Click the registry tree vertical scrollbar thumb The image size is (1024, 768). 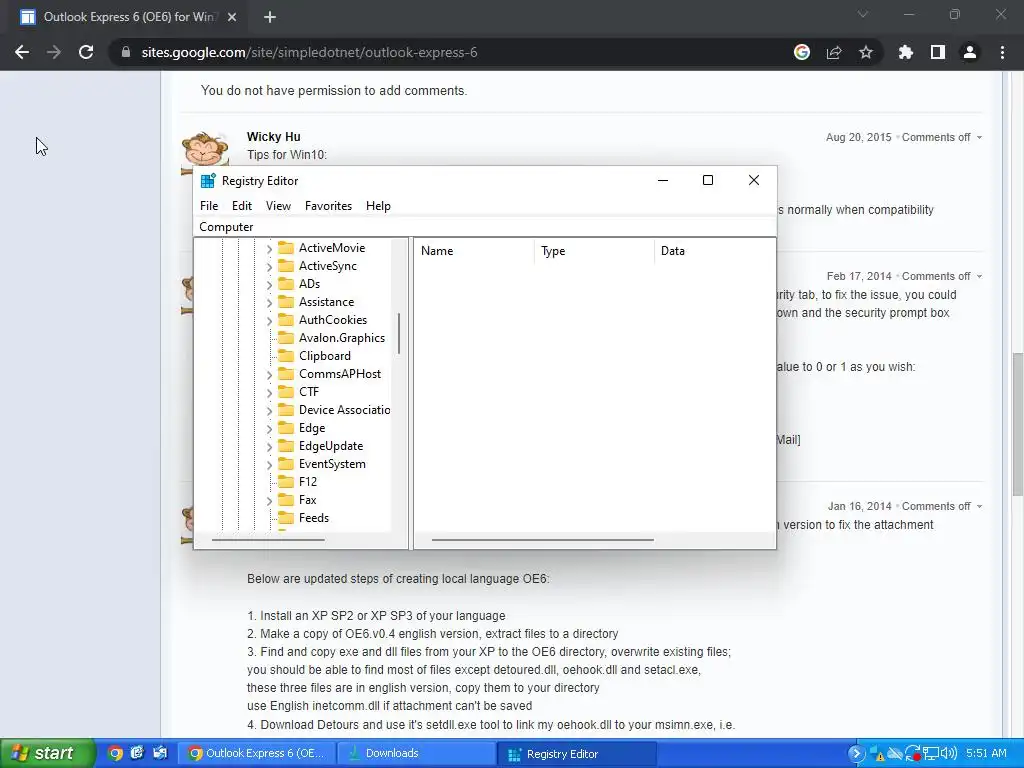coord(398,334)
